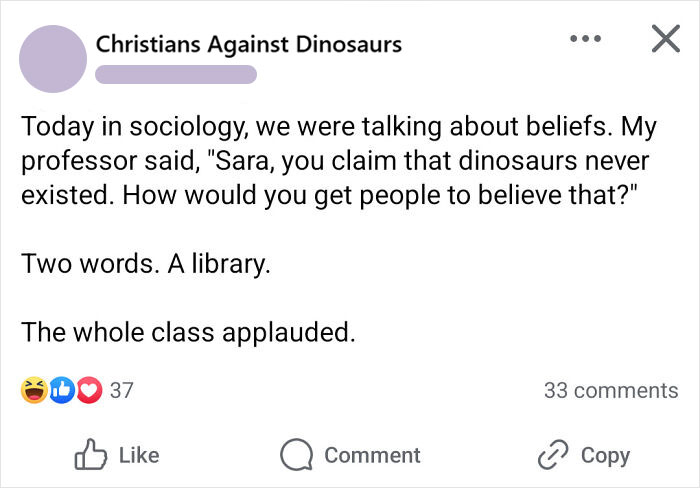View who reacted via the 37 count
Screen dimensions: 700x488
tap(121, 391)
